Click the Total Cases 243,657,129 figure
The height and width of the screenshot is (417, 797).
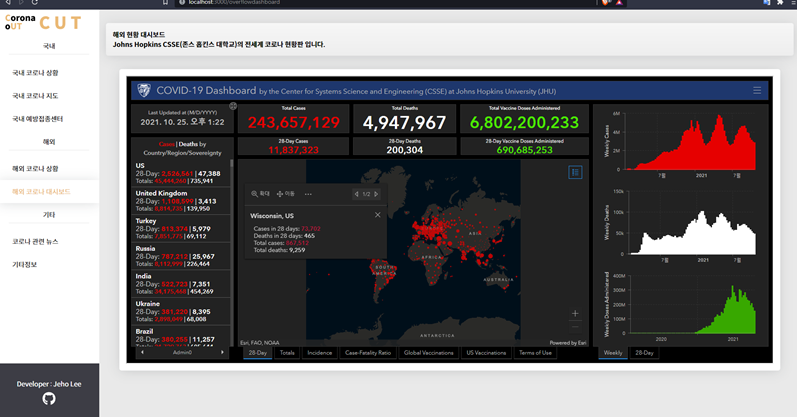coord(294,123)
